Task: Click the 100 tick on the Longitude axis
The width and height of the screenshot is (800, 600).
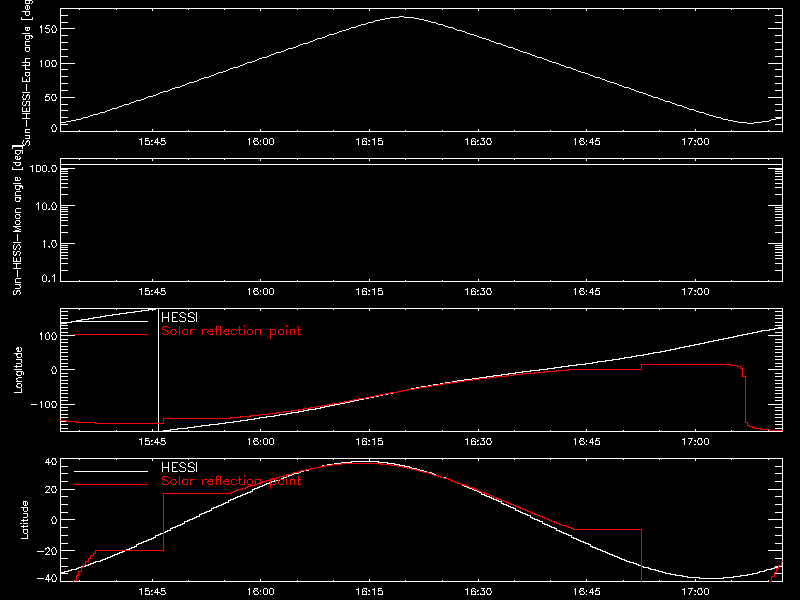Action: tap(48, 336)
